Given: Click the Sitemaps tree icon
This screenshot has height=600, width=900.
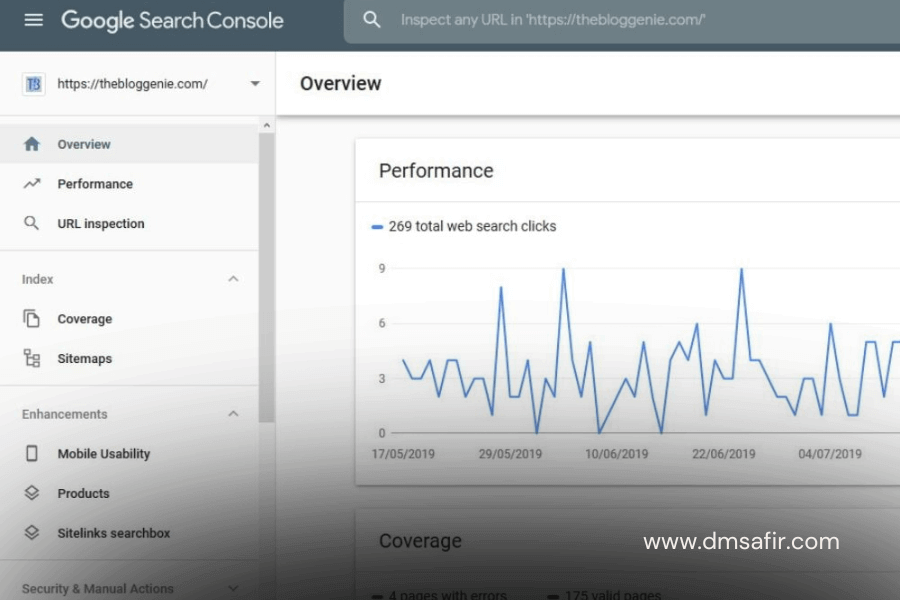Looking at the screenshot, I should click(x=32, y=358).
